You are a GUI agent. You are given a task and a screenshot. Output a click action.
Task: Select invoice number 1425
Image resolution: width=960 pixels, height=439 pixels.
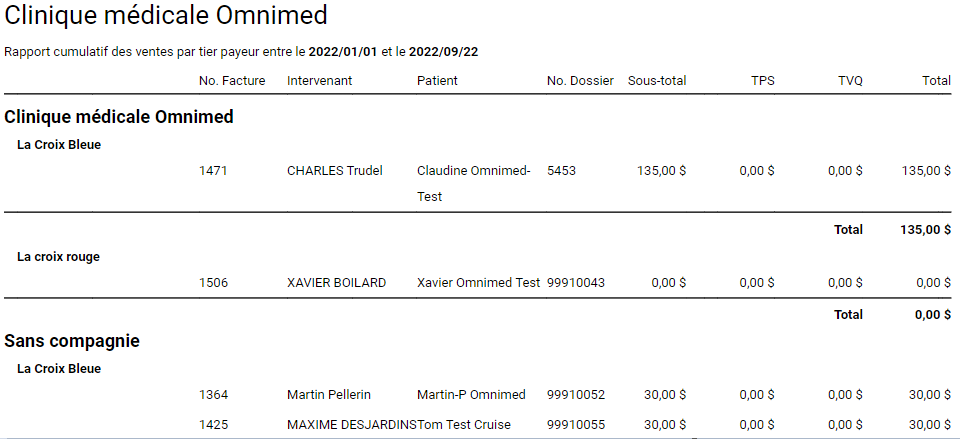click(213, 425)
